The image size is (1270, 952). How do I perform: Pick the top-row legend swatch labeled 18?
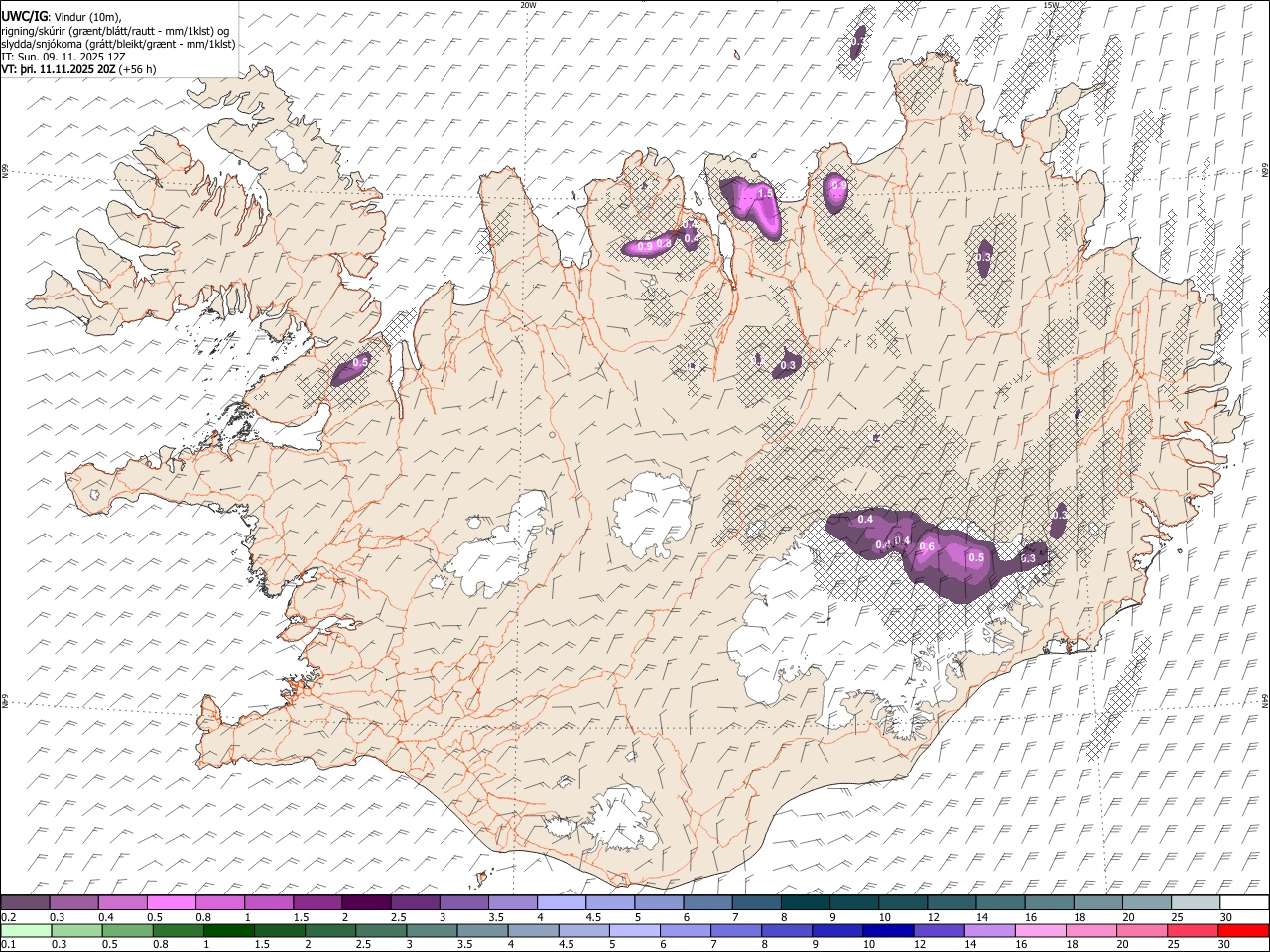pos(1097,902)
